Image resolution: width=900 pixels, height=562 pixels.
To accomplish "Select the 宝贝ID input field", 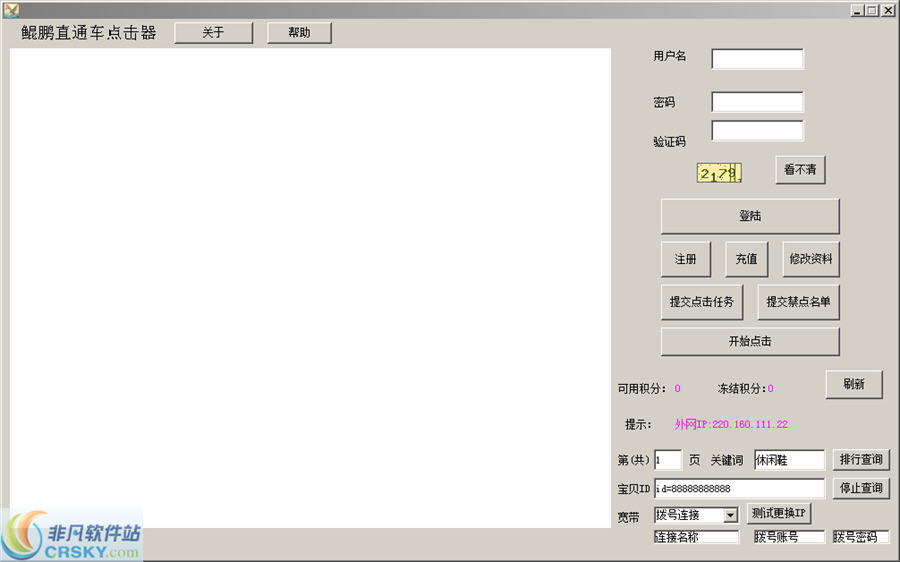I will coord(738,488).
